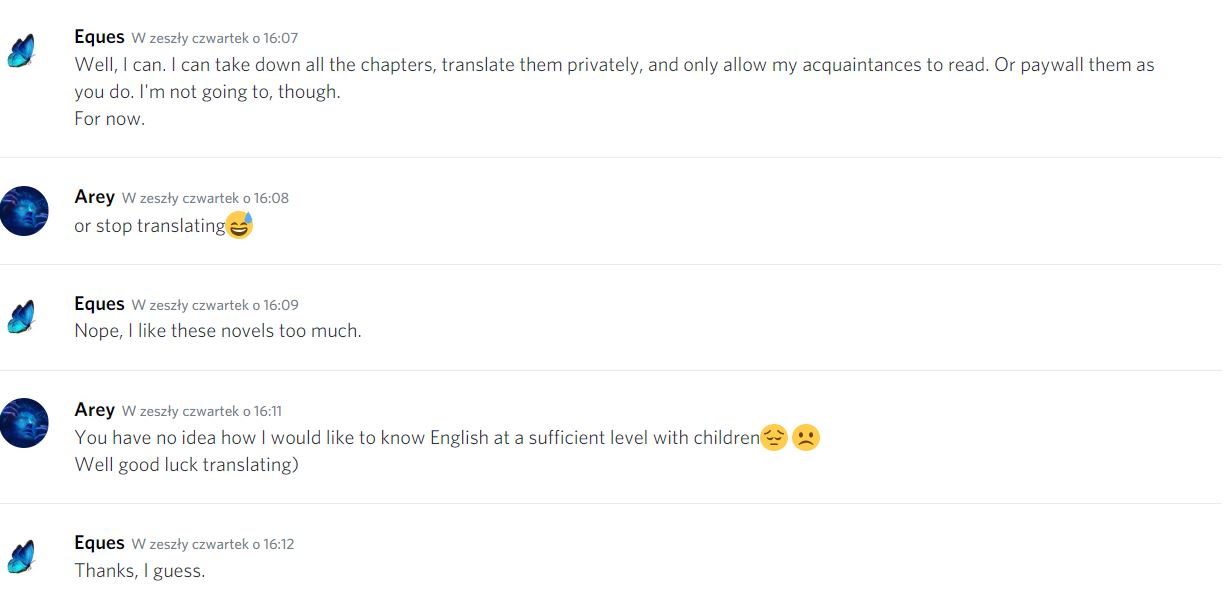Click the 16:08 timestamp next to Arey
Screen dimensions: 1232x589
point(205,198)
